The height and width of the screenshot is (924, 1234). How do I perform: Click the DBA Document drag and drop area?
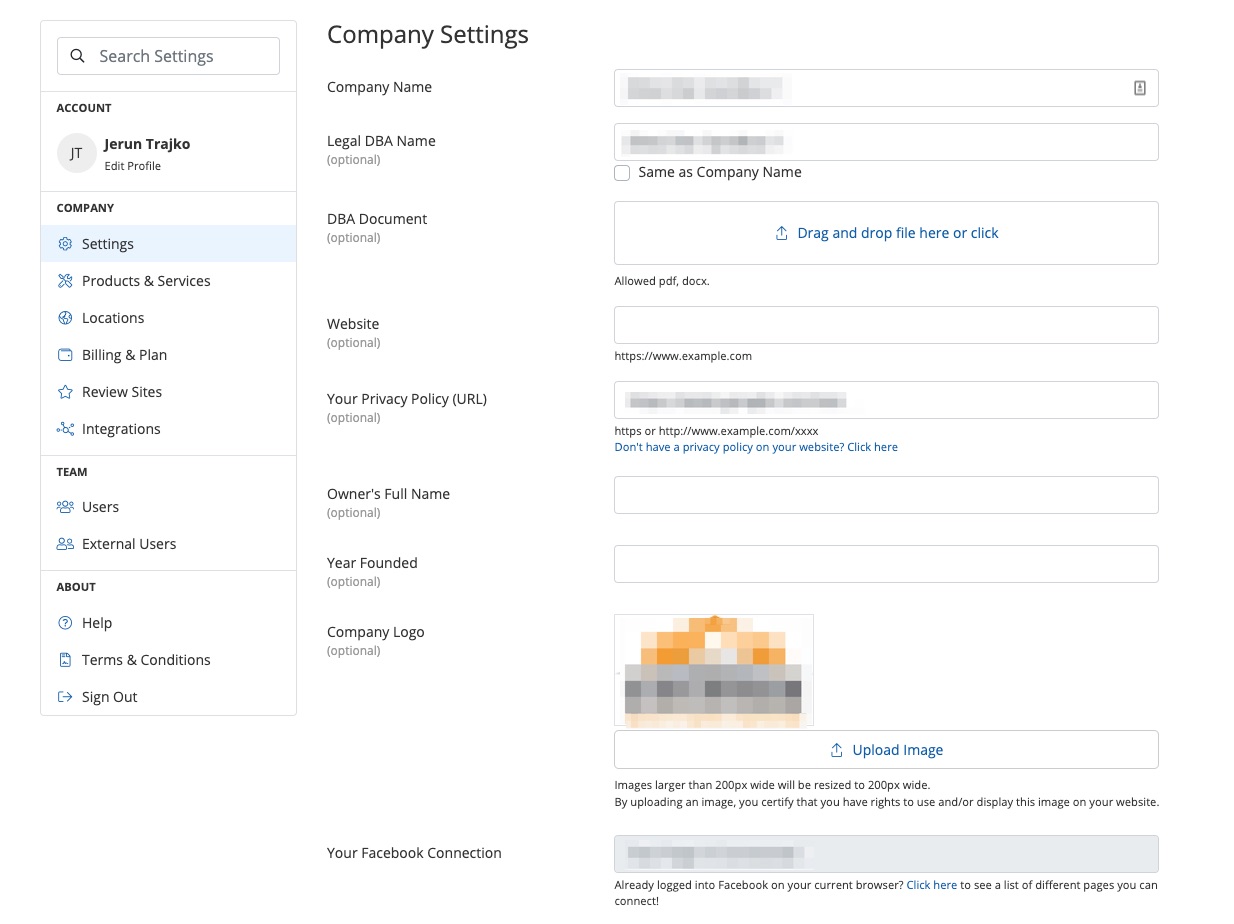click(886, 233)
